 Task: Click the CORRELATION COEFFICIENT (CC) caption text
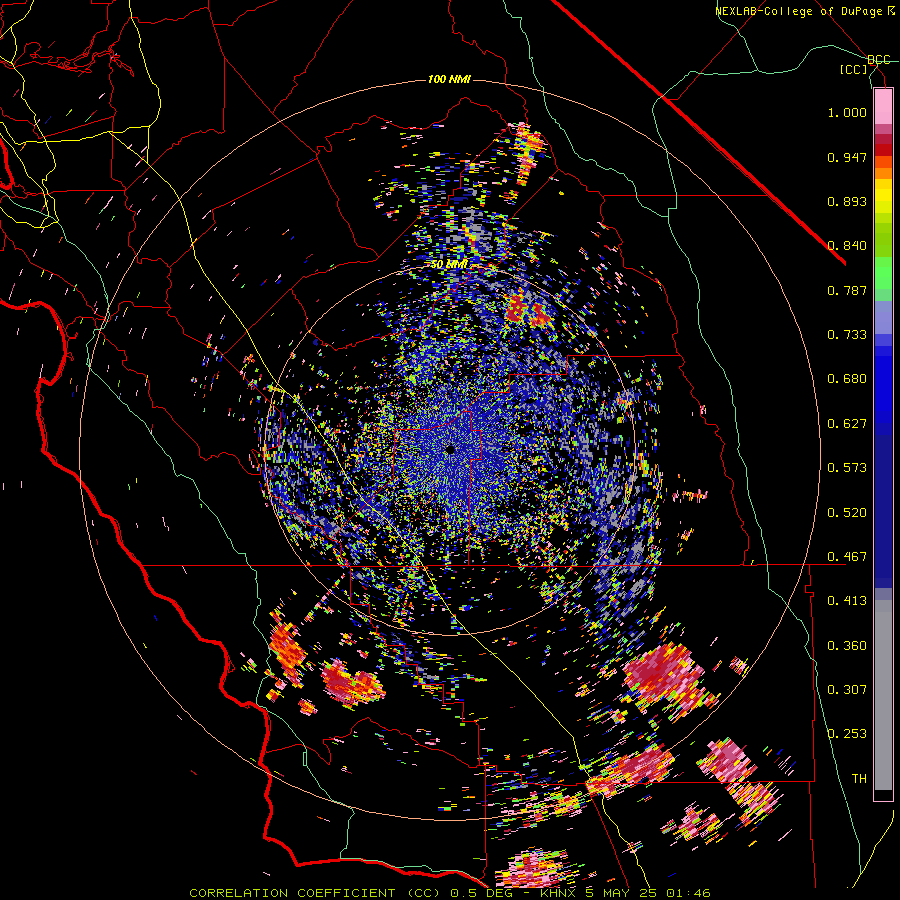(315, 893)
